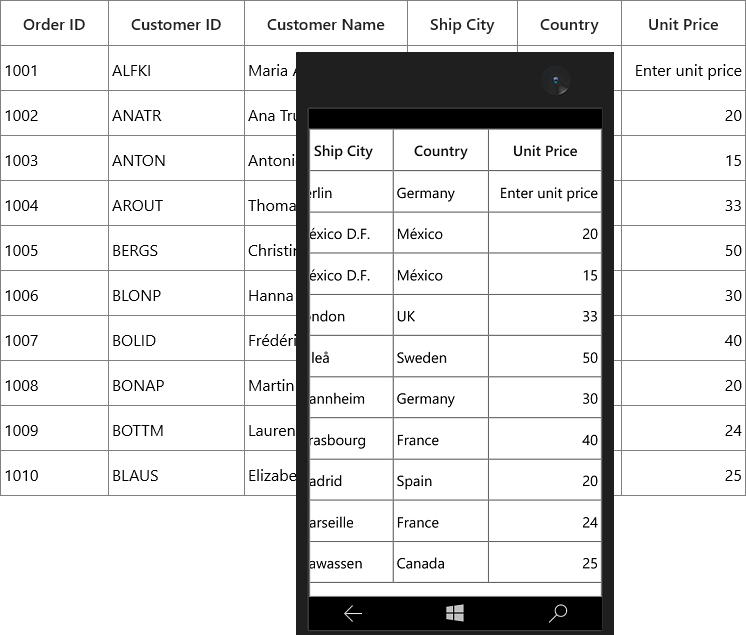Select the UK country cell on phone

click(x=441, y=315)
